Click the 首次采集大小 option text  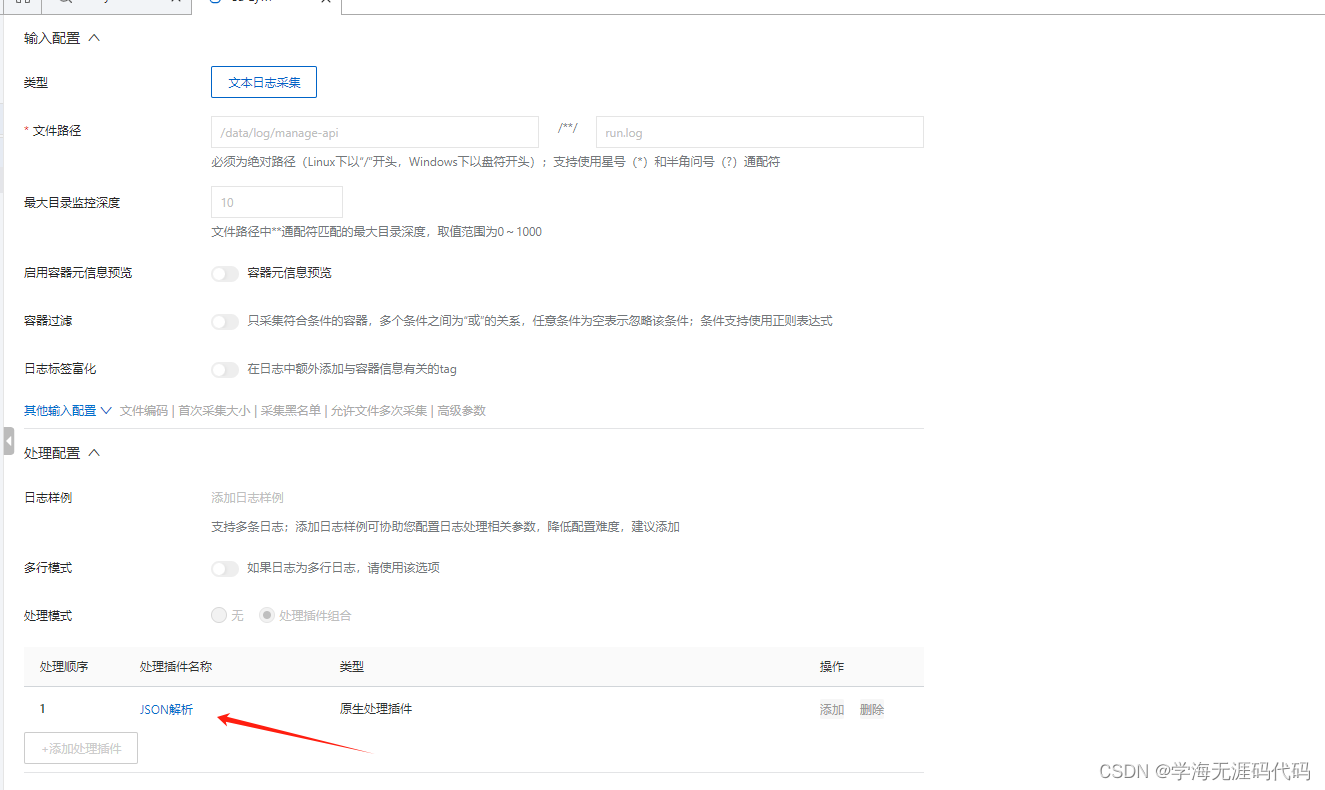tap(214, 411)
